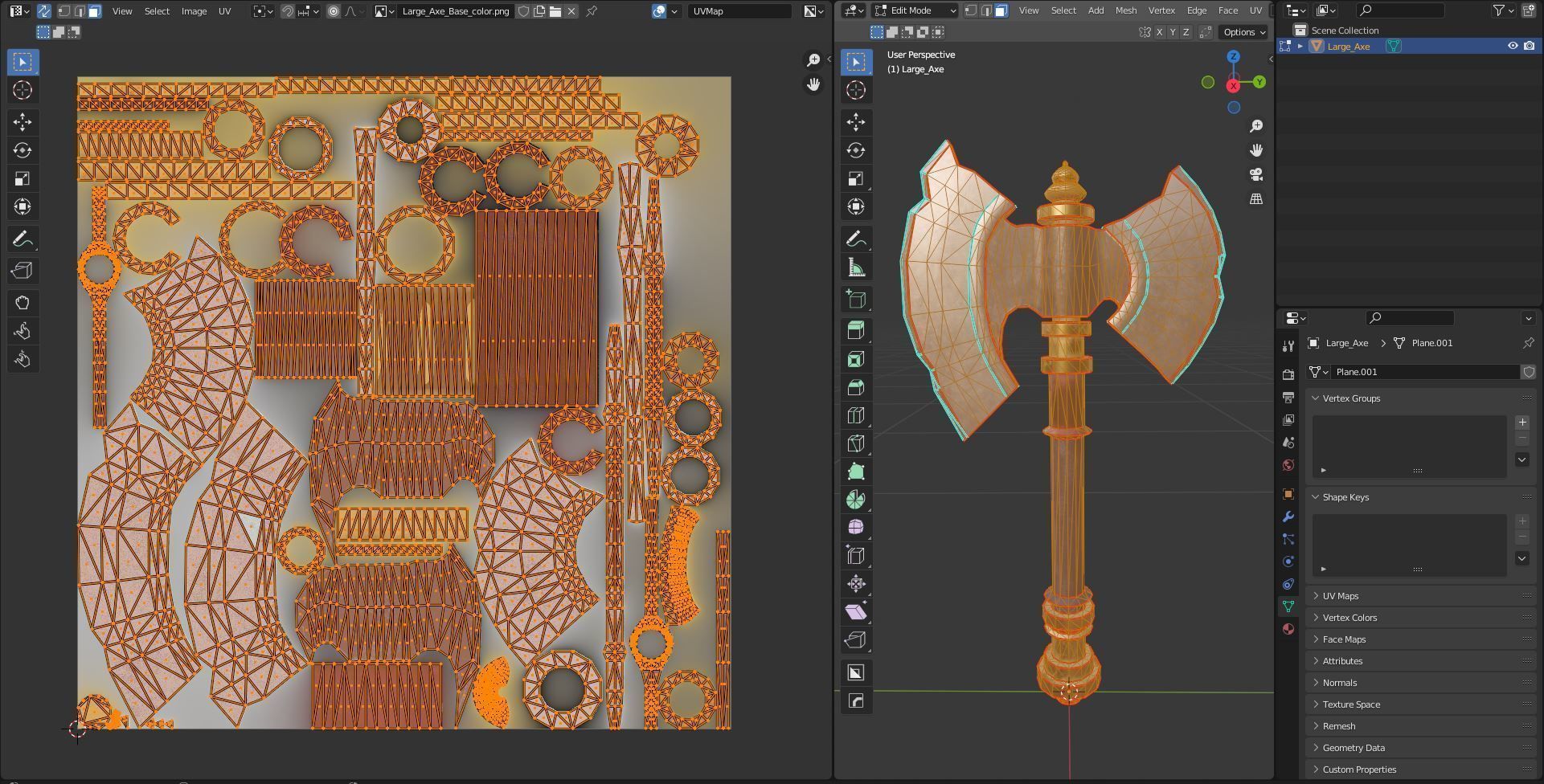This screenshot has width=1544, height=784.
Task: Select the Cursor tool in UV editor
Action: click(x=23, y=90)
